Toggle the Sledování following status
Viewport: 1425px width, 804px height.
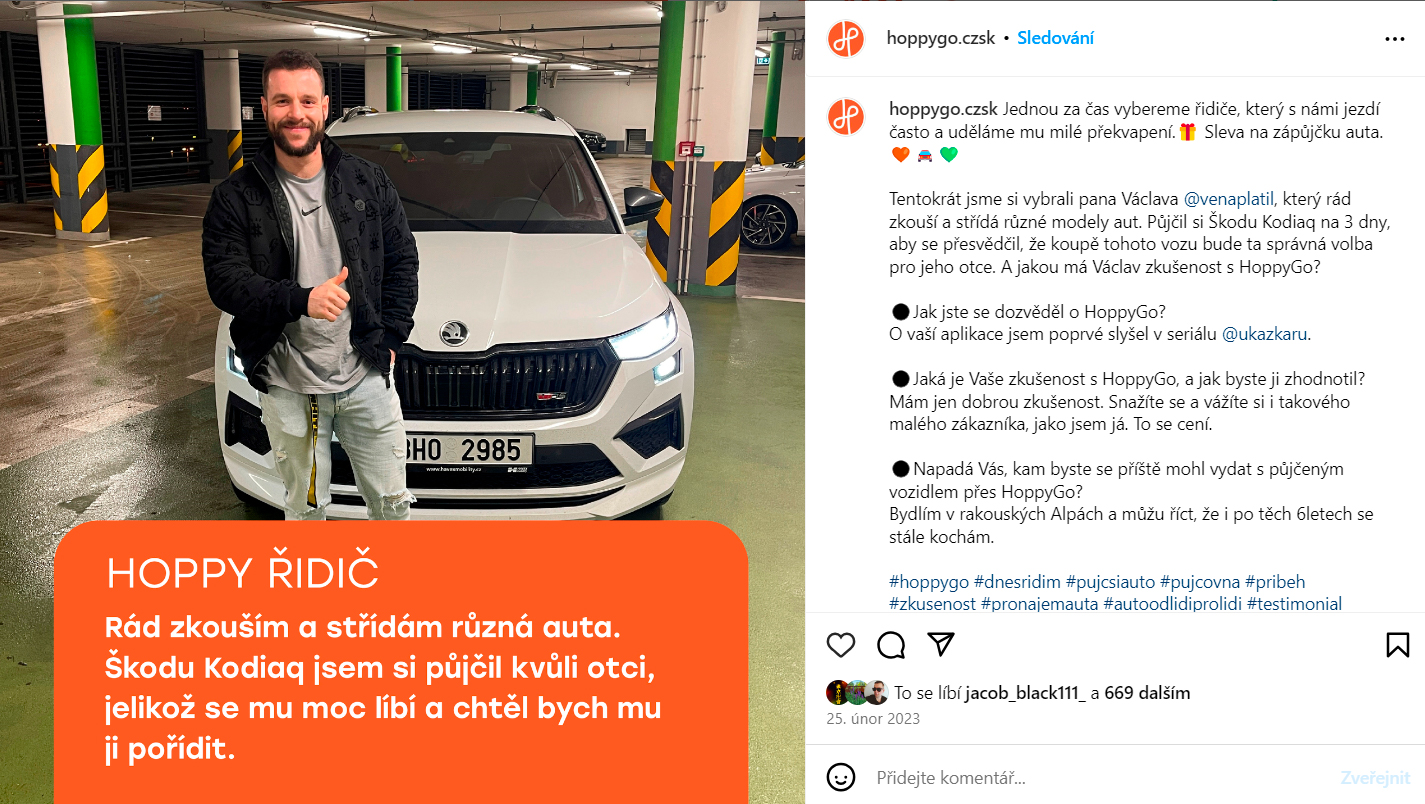(x=1055, y=39)
